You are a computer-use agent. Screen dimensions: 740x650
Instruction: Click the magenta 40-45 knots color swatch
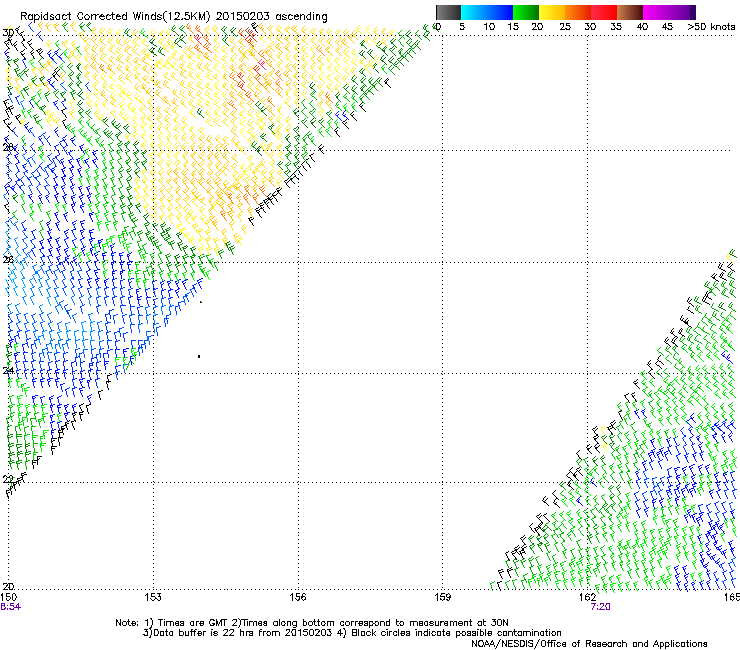point(656,12)
